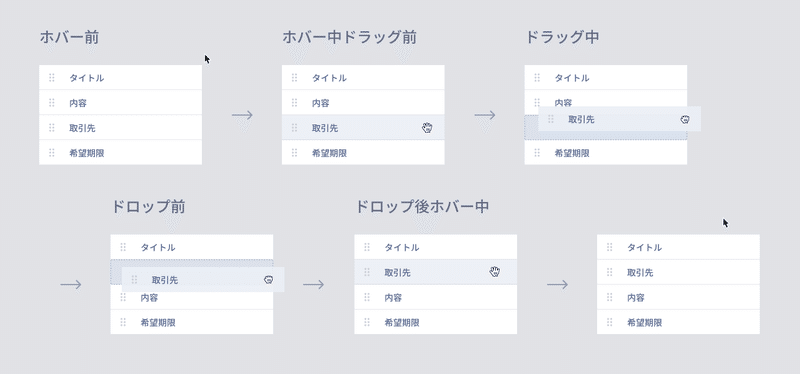Select 取引先 row in final bottom-right list
The height and width of the screenshot is (374, 800).
(678, 272)
